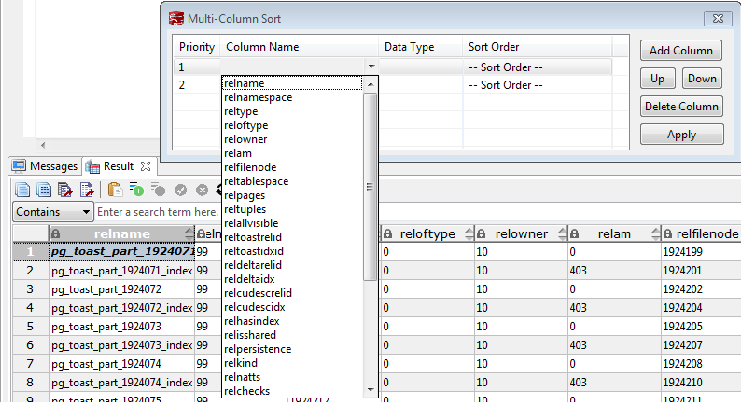Click the paste clipboard icon
Screen dimensions: 741x402
point(114,189)
